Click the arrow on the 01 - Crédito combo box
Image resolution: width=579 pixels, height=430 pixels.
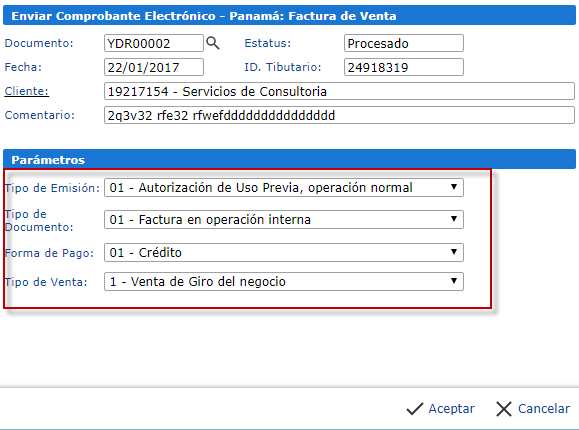[454, 252]
